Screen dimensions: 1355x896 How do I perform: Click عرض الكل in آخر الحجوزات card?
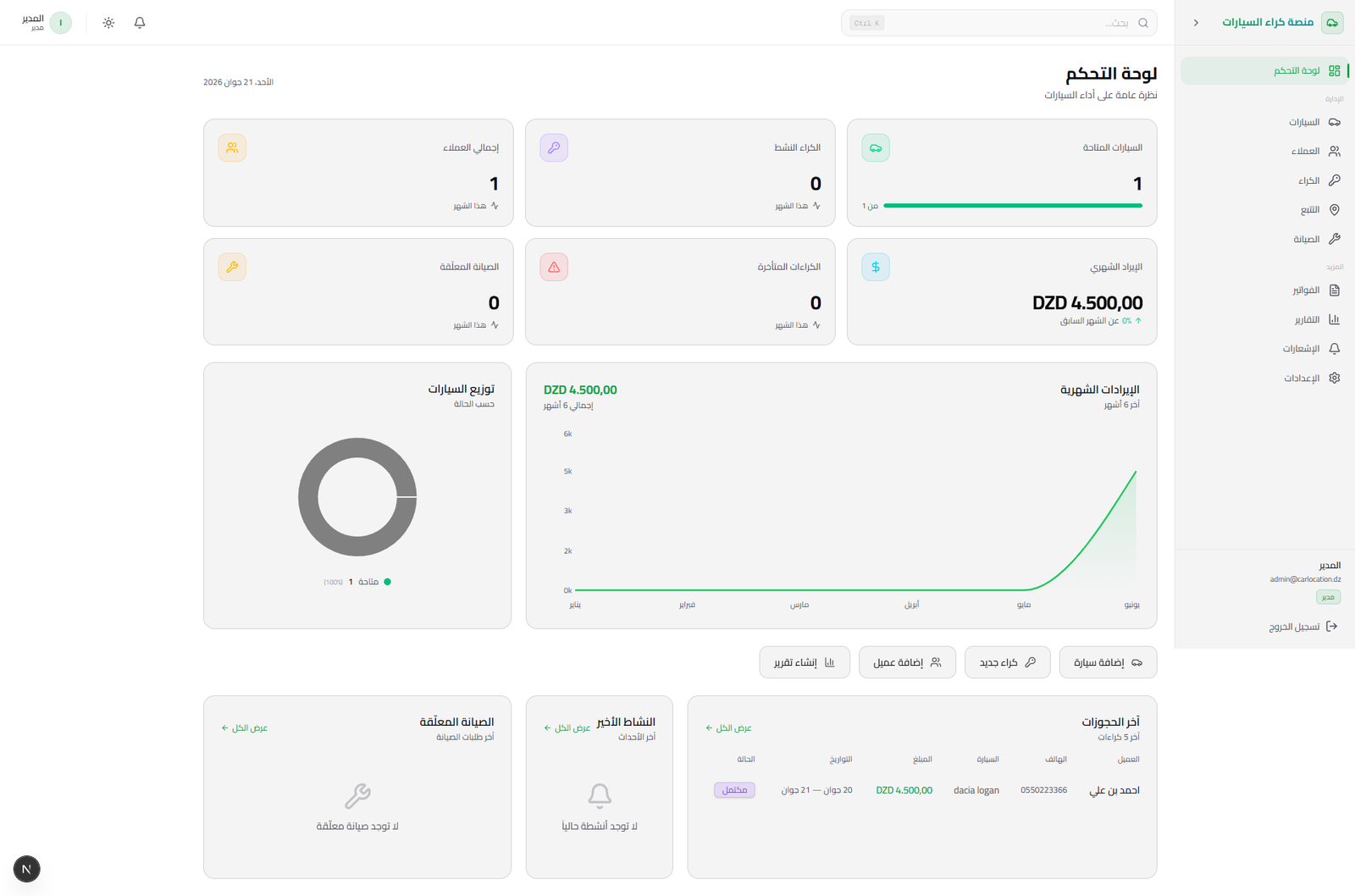pos(728,727)
